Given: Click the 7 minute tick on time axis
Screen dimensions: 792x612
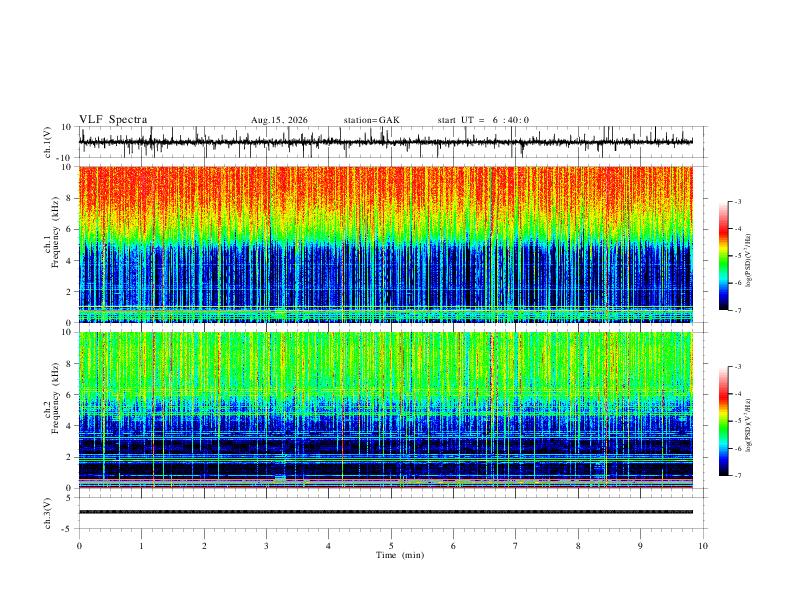Looking at the screenshot, I should click(x=516, y=546).
